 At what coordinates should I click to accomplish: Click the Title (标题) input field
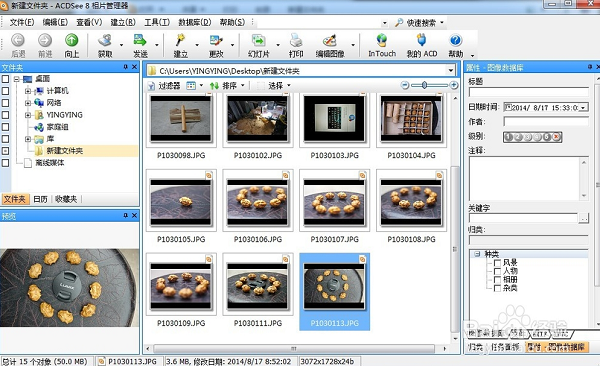(528, 92)
